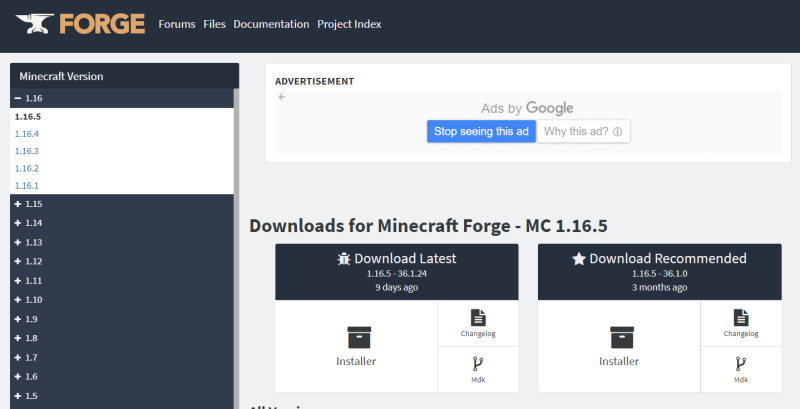Click the Latest Mdk fork icon
Image resolution: width=800 pixels, height=409 pixels.
click(478, 364)
